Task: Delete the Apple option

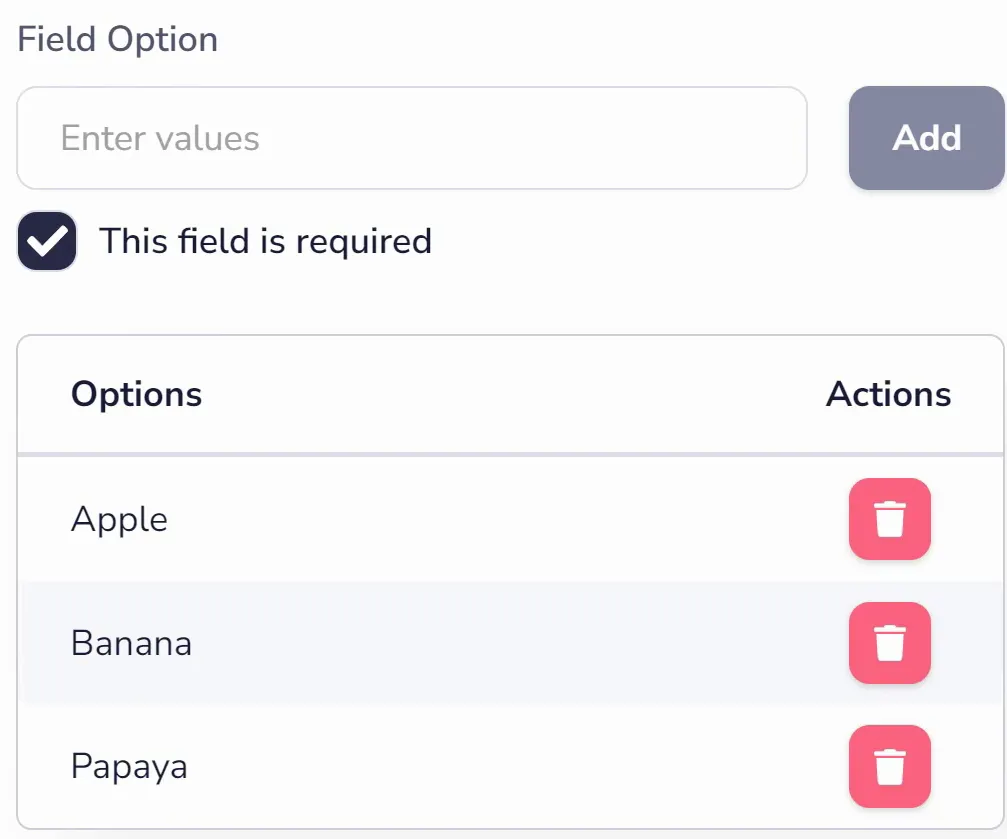Action: (x=889, y=519)
